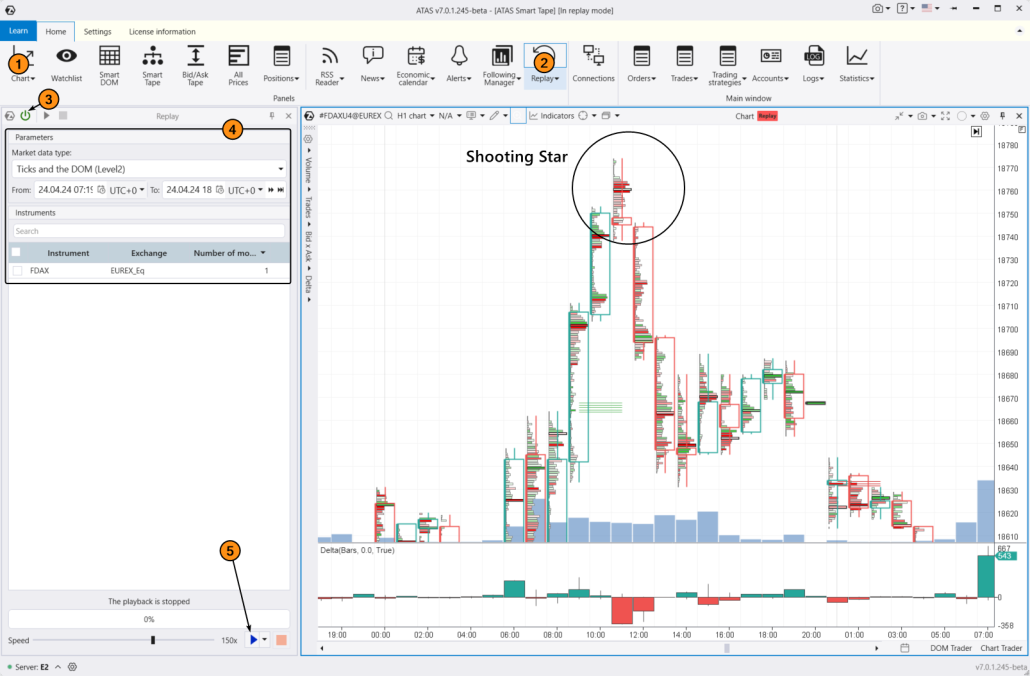Switch to the Settings tab
This screenshot has height=676, width=1030.
[97, 31]
